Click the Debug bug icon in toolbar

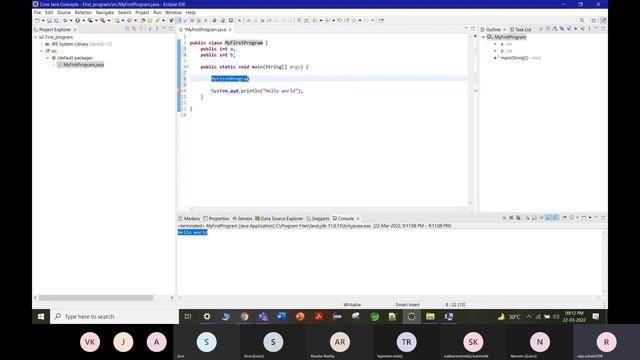click(65, 20)
